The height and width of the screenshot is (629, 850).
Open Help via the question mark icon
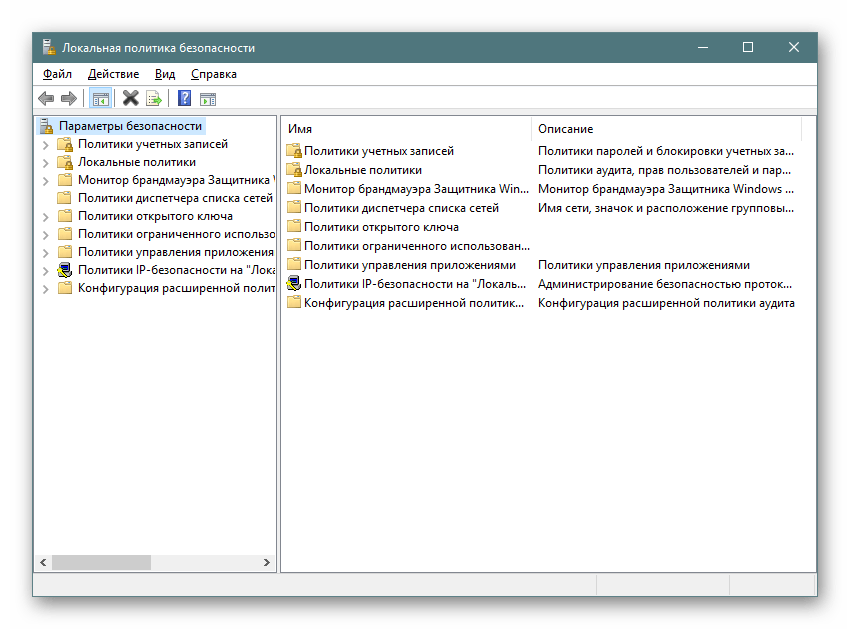[184, 98]
